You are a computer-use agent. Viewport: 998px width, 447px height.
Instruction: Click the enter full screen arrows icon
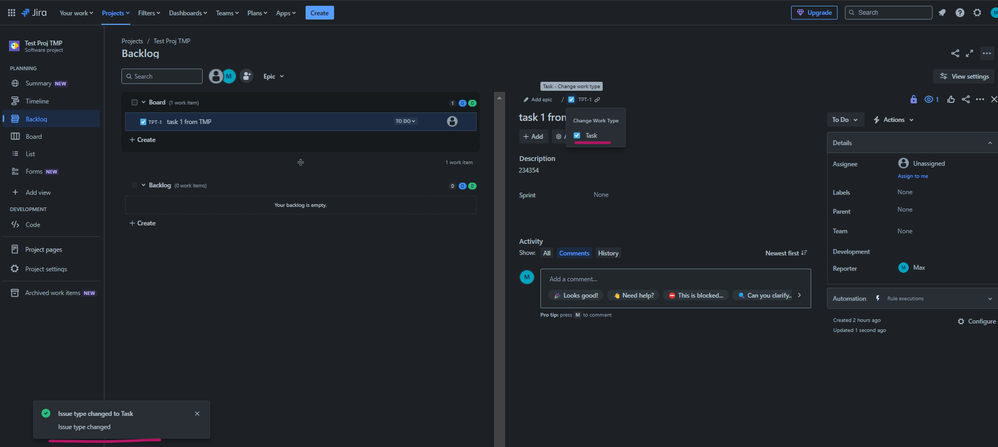coord(970,54)
